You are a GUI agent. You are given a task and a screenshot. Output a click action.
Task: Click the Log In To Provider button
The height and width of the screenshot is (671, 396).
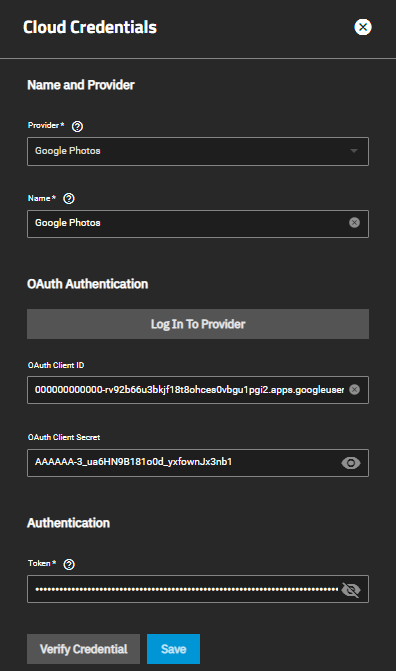coord(198,324)
